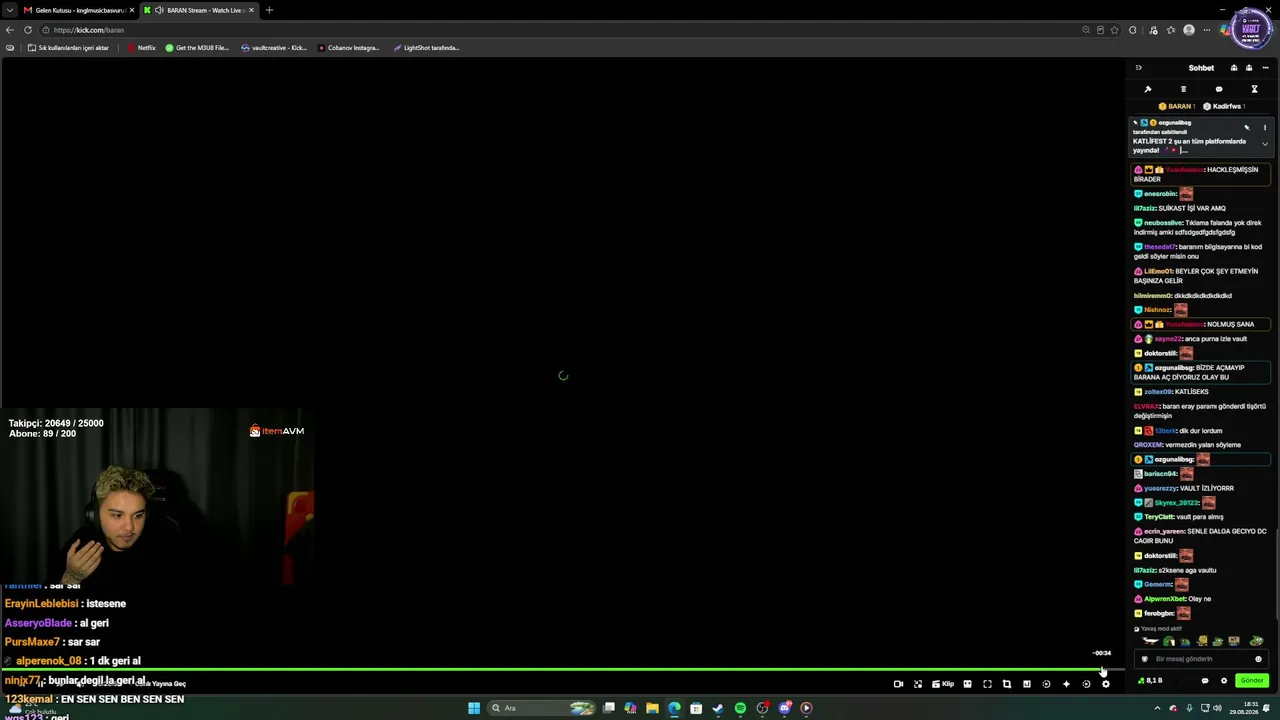Show hidden system tray icons
The height and width of the screenshot is (720, 1280).
coord(1158,708)
